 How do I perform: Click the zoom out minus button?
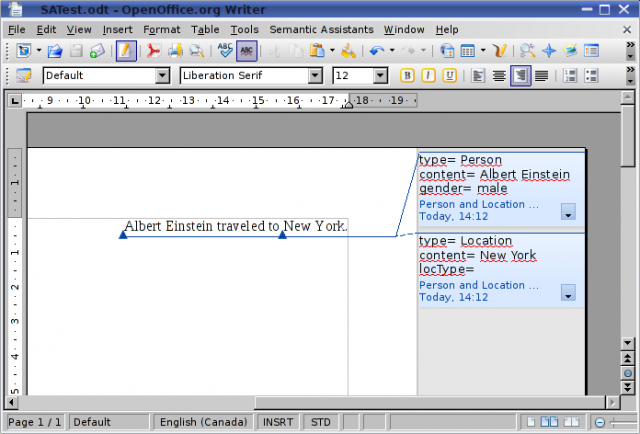600,422
